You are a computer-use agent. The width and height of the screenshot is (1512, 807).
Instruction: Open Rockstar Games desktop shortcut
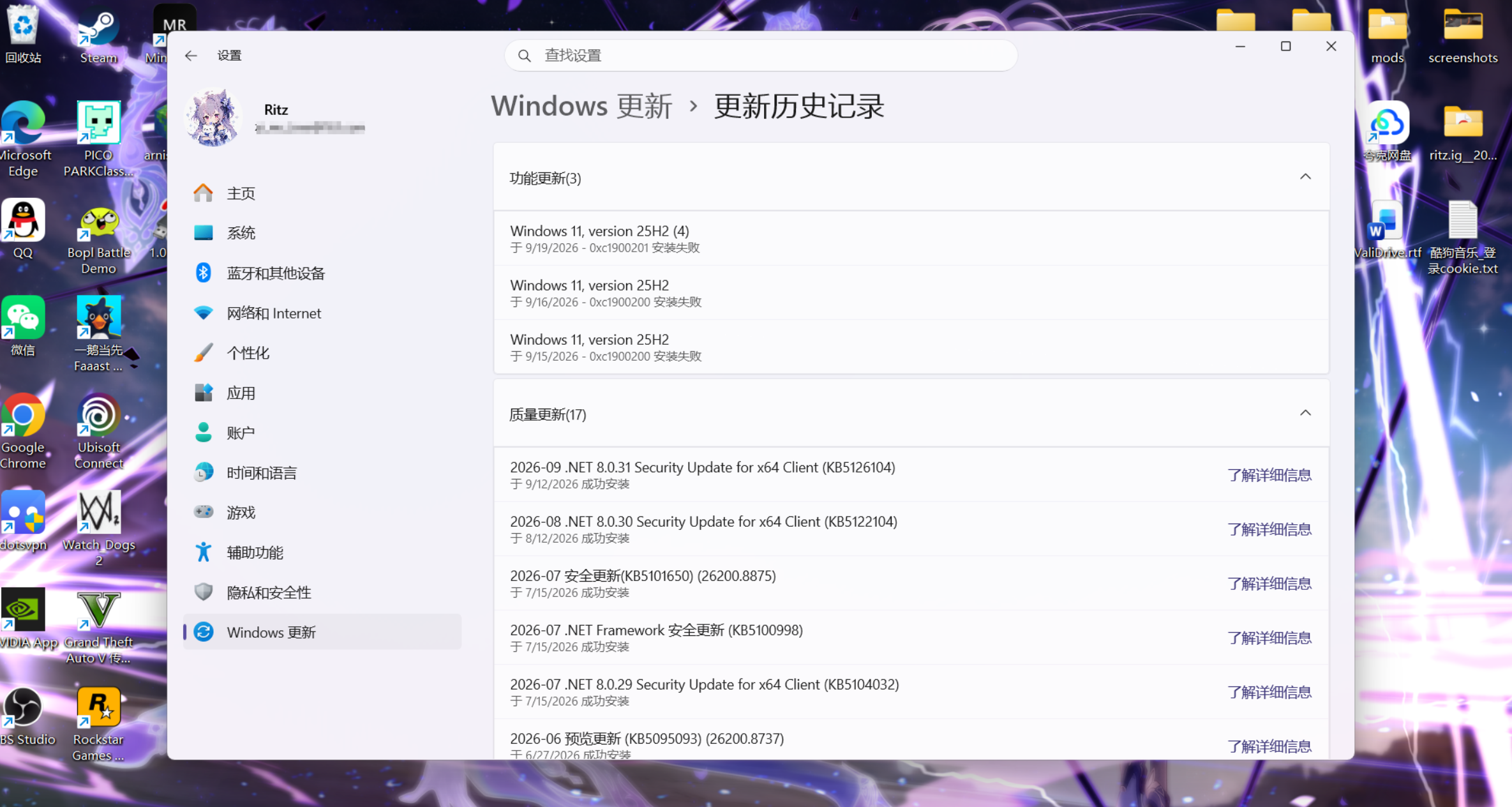(98, 724)
